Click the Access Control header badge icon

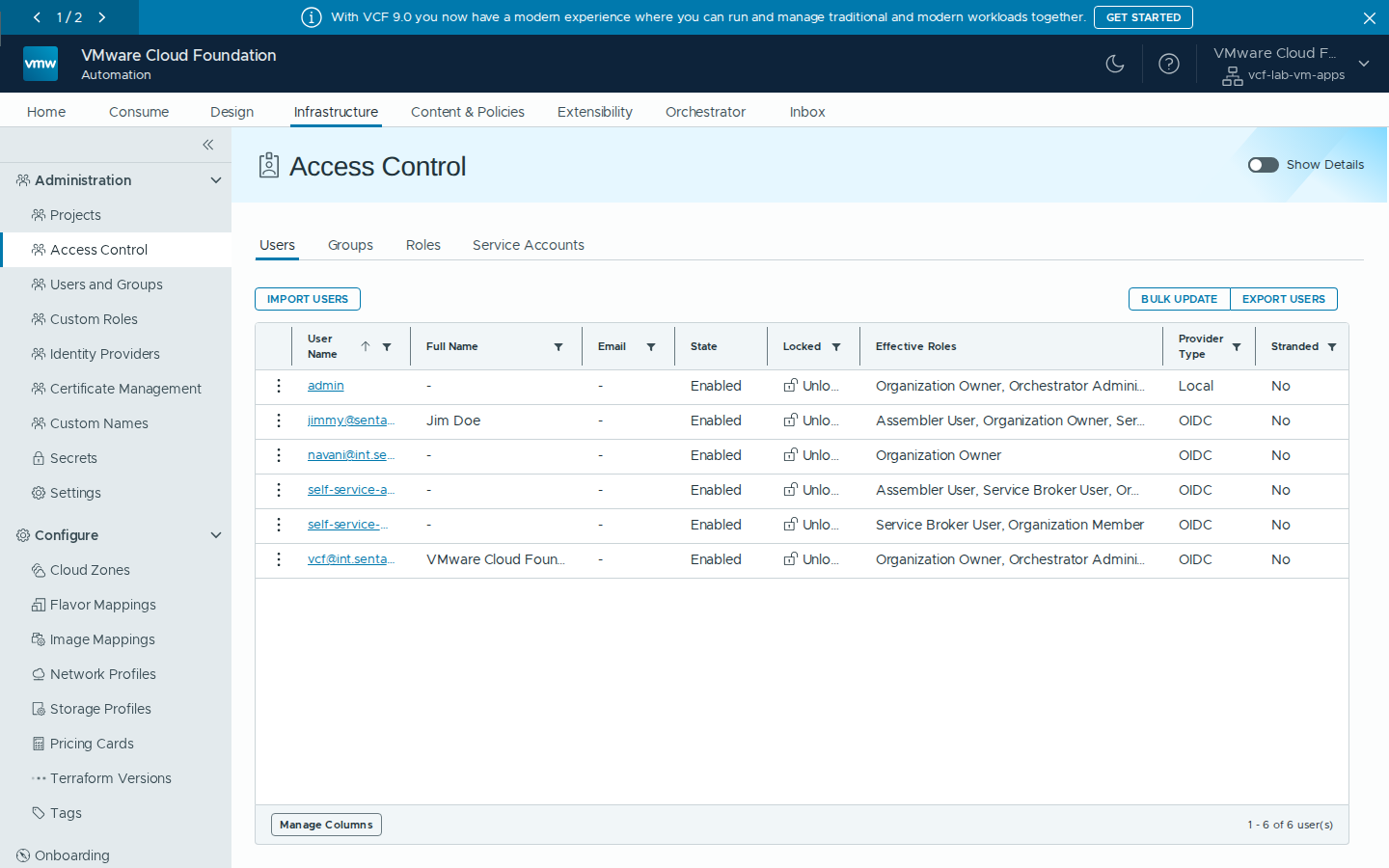pyautogui.click(x=269, y=166)
